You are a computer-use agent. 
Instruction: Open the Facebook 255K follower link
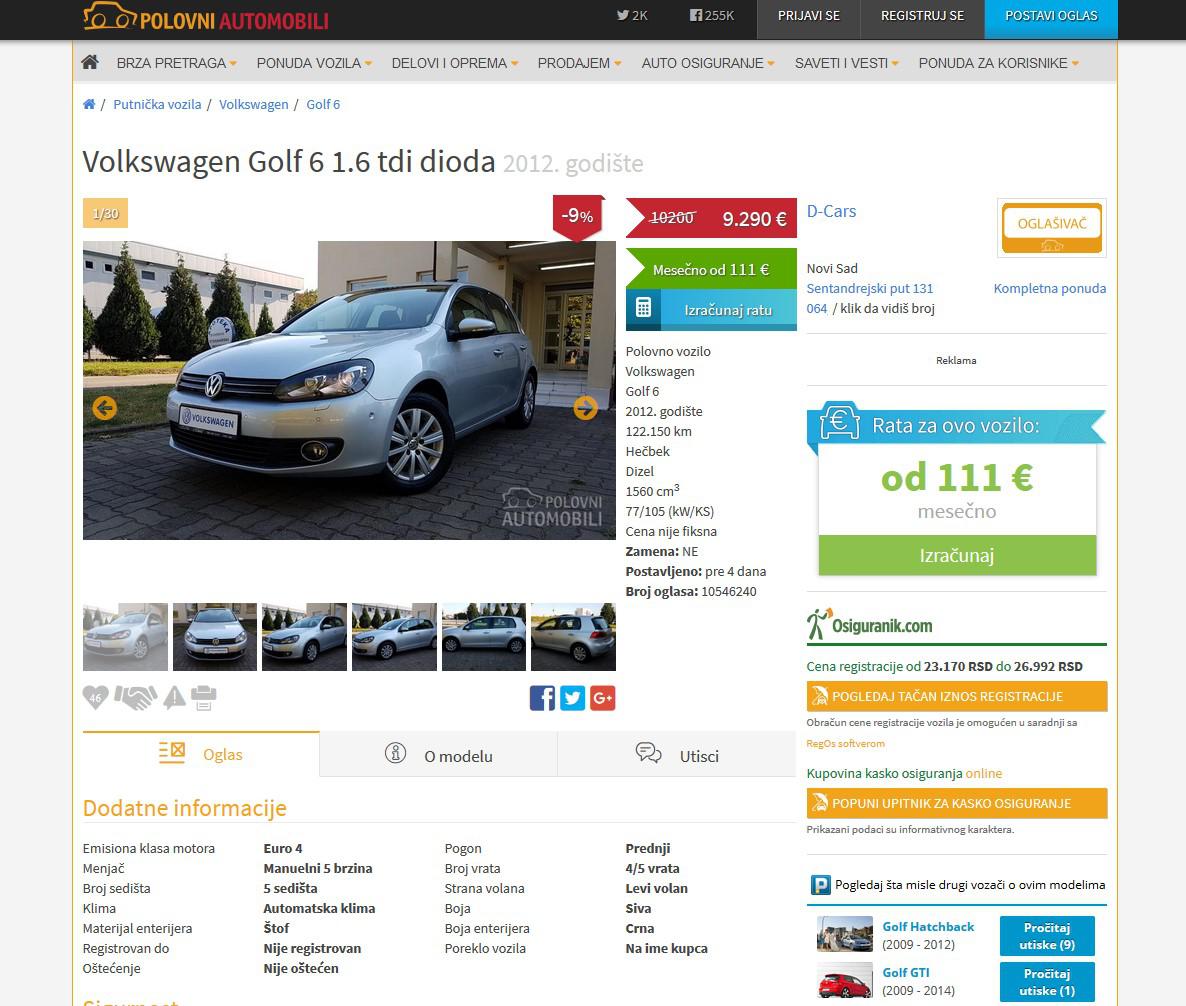click(x=712, y=15)
